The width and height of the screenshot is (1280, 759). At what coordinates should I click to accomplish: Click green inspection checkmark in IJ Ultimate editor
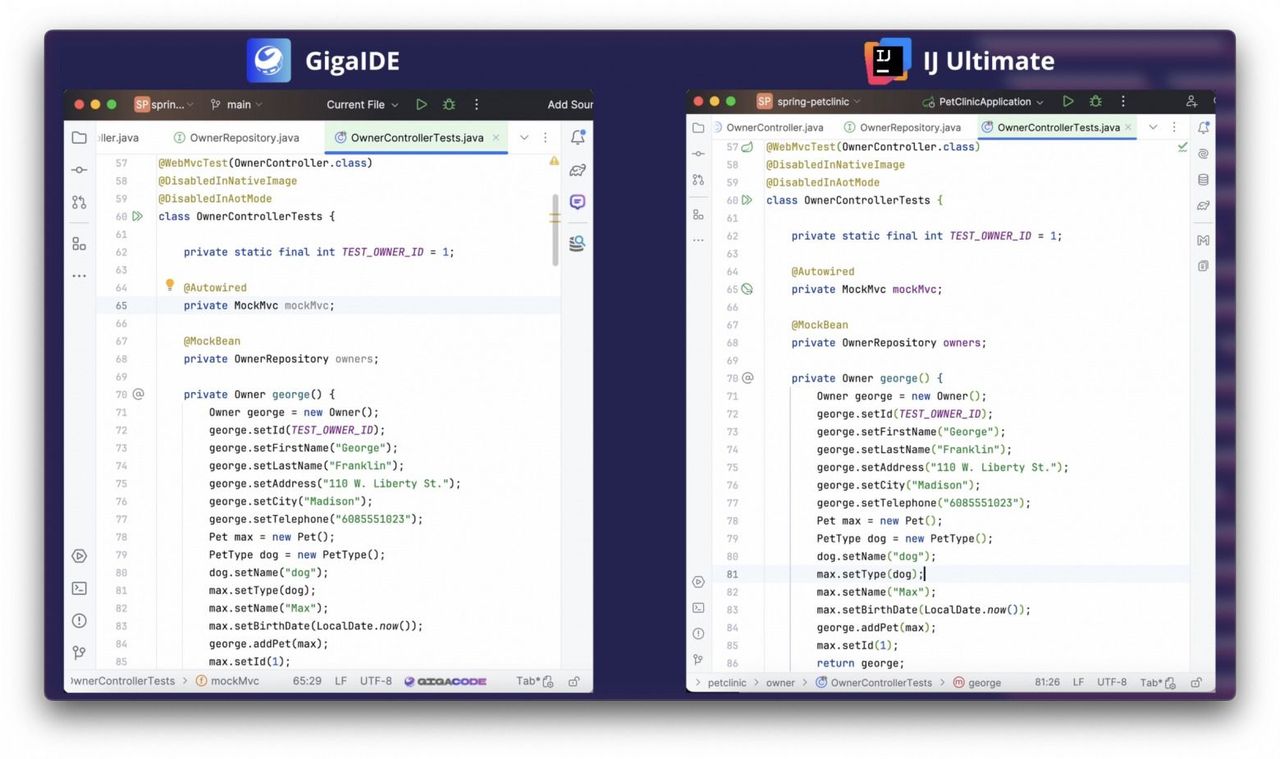(x=1183, y=147)
